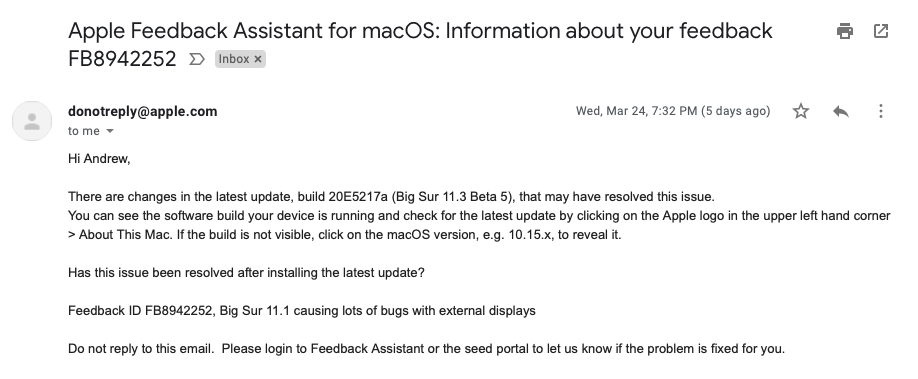Remove the Inbox label with its X
This screenshot has height=379, width=918.
[258, 59]
